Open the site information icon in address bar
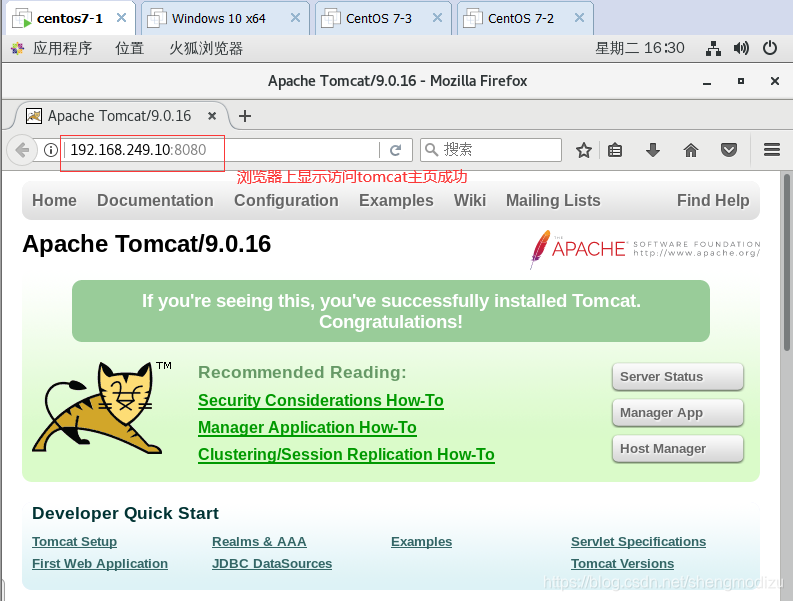The width and height of the screenshot is (793, 601). (51, 150)
